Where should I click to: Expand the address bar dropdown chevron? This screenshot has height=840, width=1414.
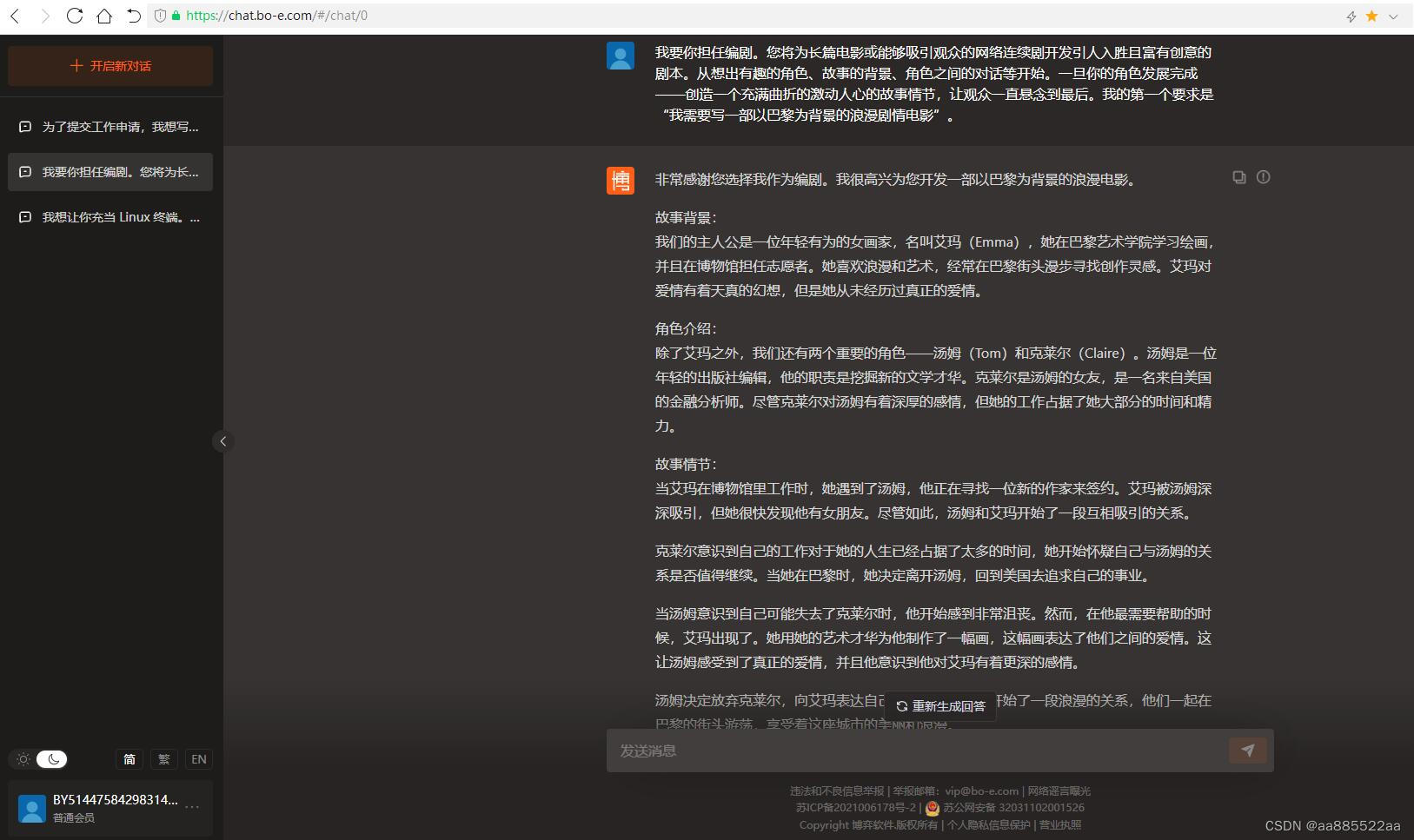pos(1394,17)
